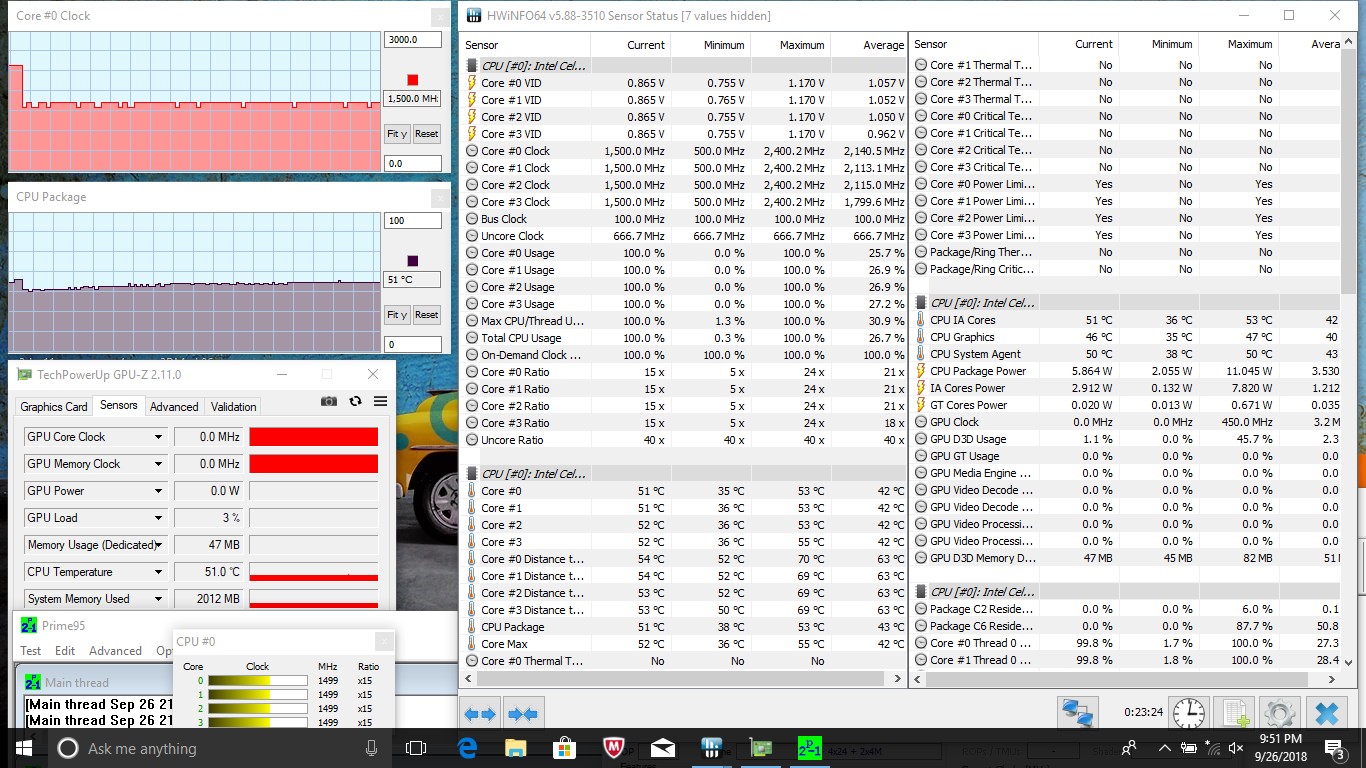Open GPU Memory Clock sensor dropdown
1366x768 pixels.
click(159, 464)
